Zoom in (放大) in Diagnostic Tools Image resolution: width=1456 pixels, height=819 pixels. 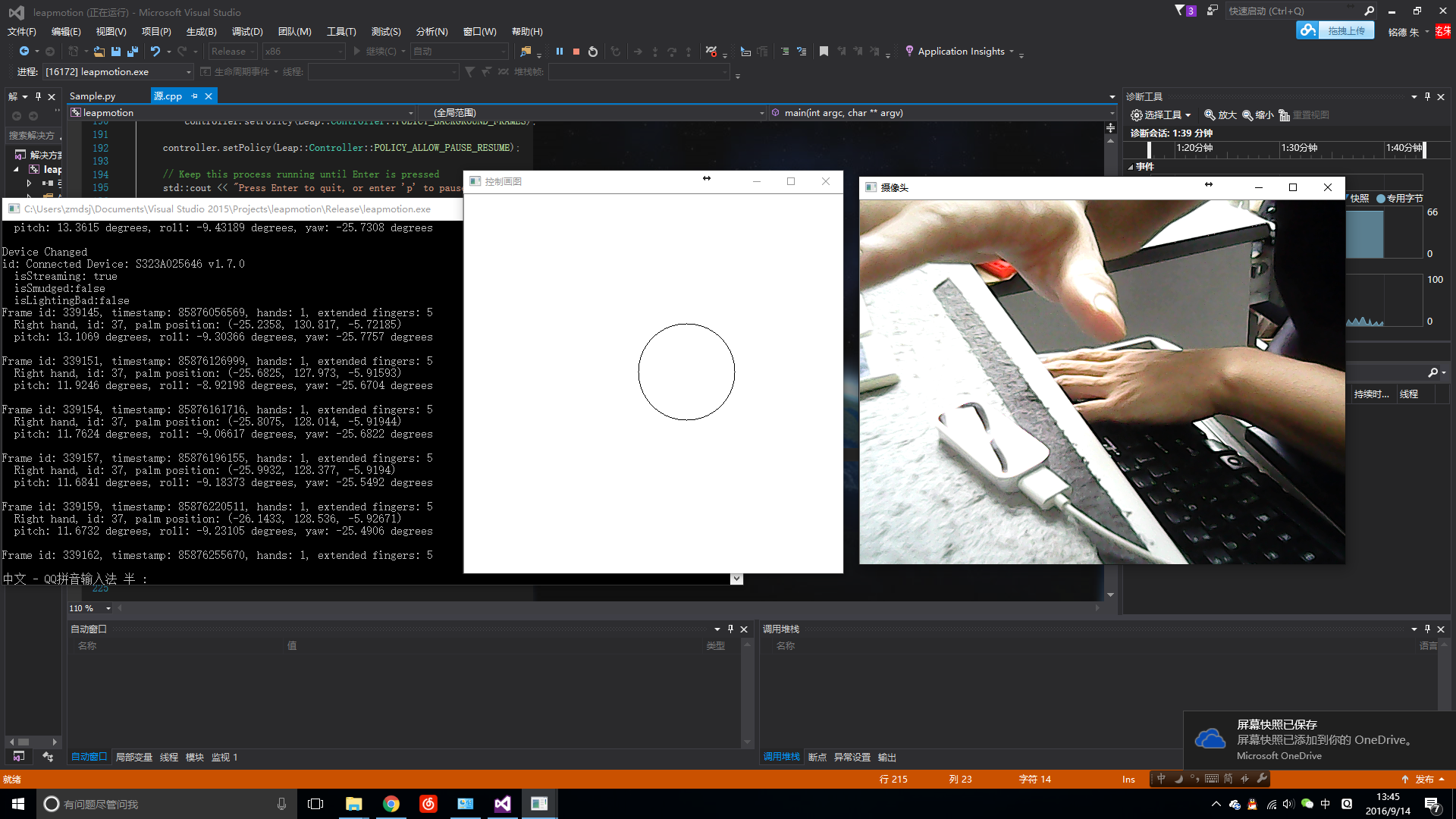coord(1220,115)
